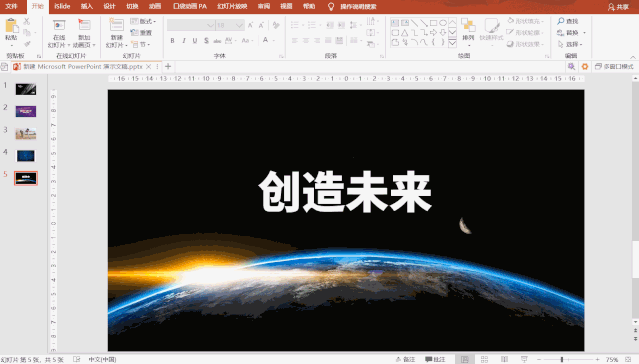Screen dimensions: 639x364
Task: Click the Reset slide button
Action: point(141,33)
